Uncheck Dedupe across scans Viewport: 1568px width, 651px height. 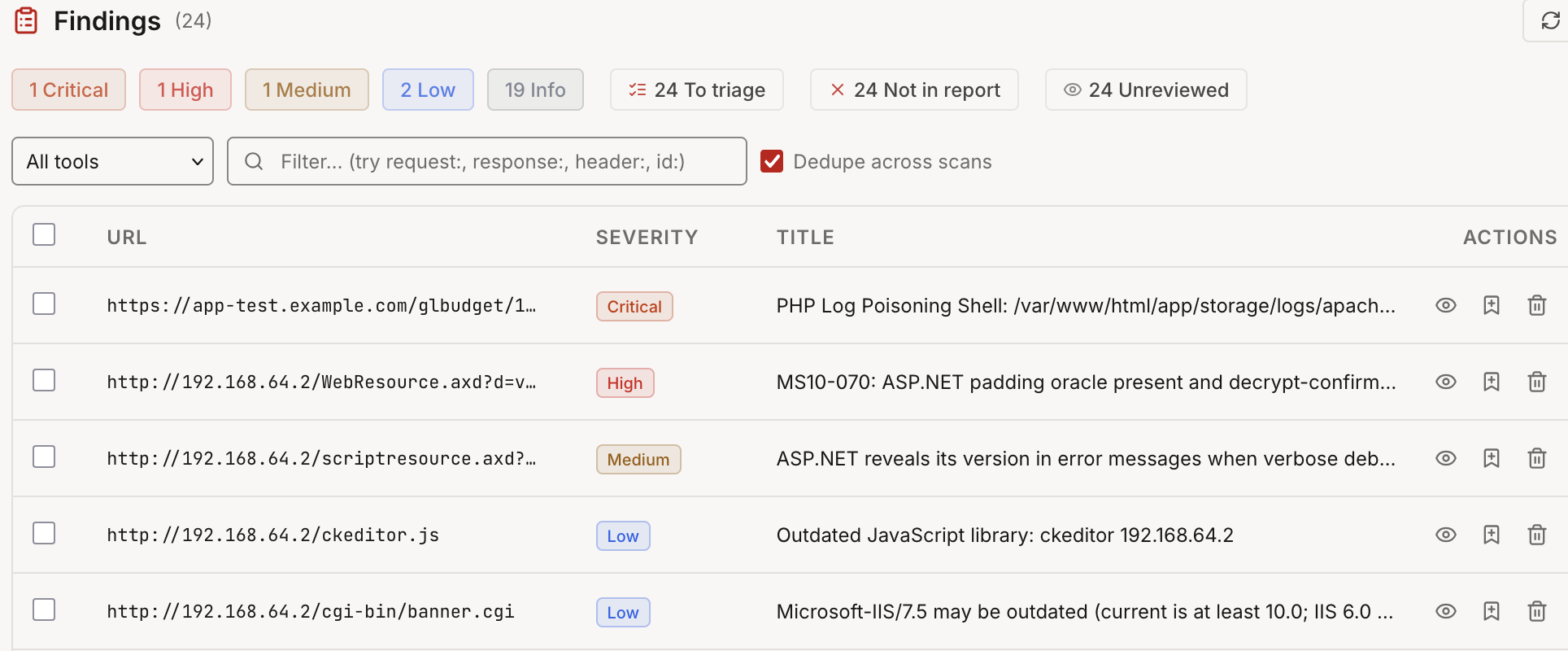[772, 161]
